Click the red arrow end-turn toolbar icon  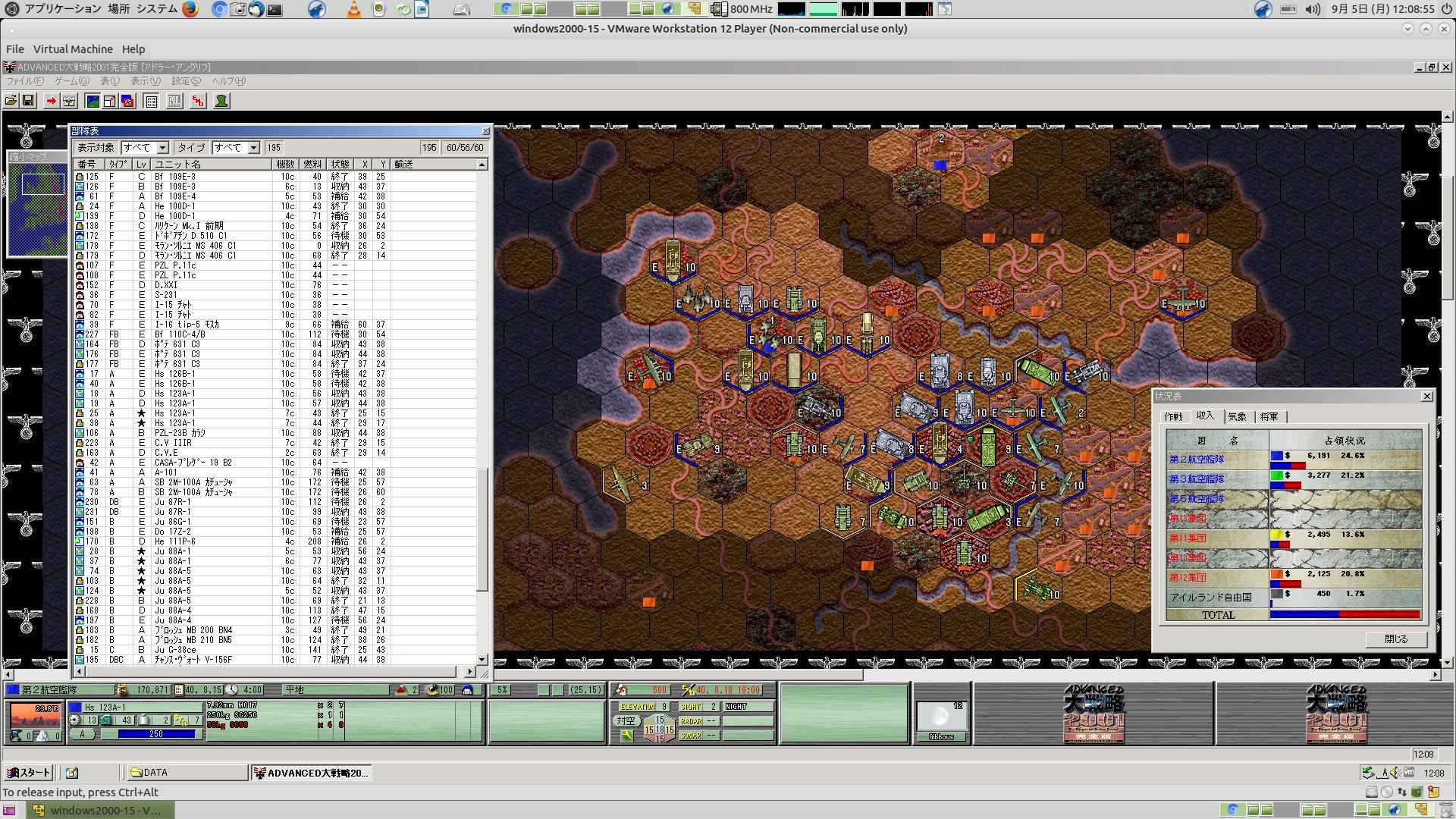[x=52, y=101]
